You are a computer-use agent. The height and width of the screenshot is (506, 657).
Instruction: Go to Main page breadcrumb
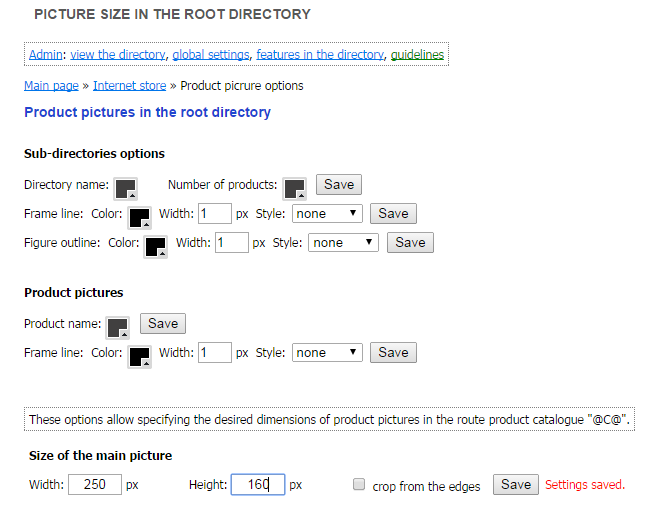[x=51, y=85]
